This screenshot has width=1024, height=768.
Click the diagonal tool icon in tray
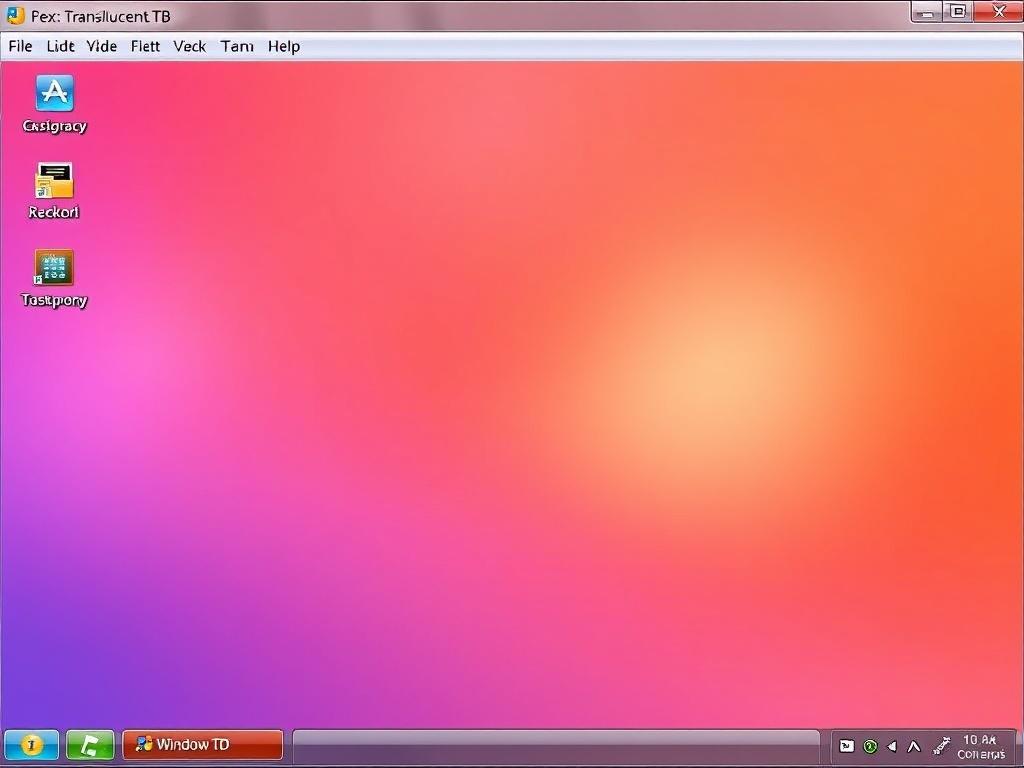click(940, 746)
